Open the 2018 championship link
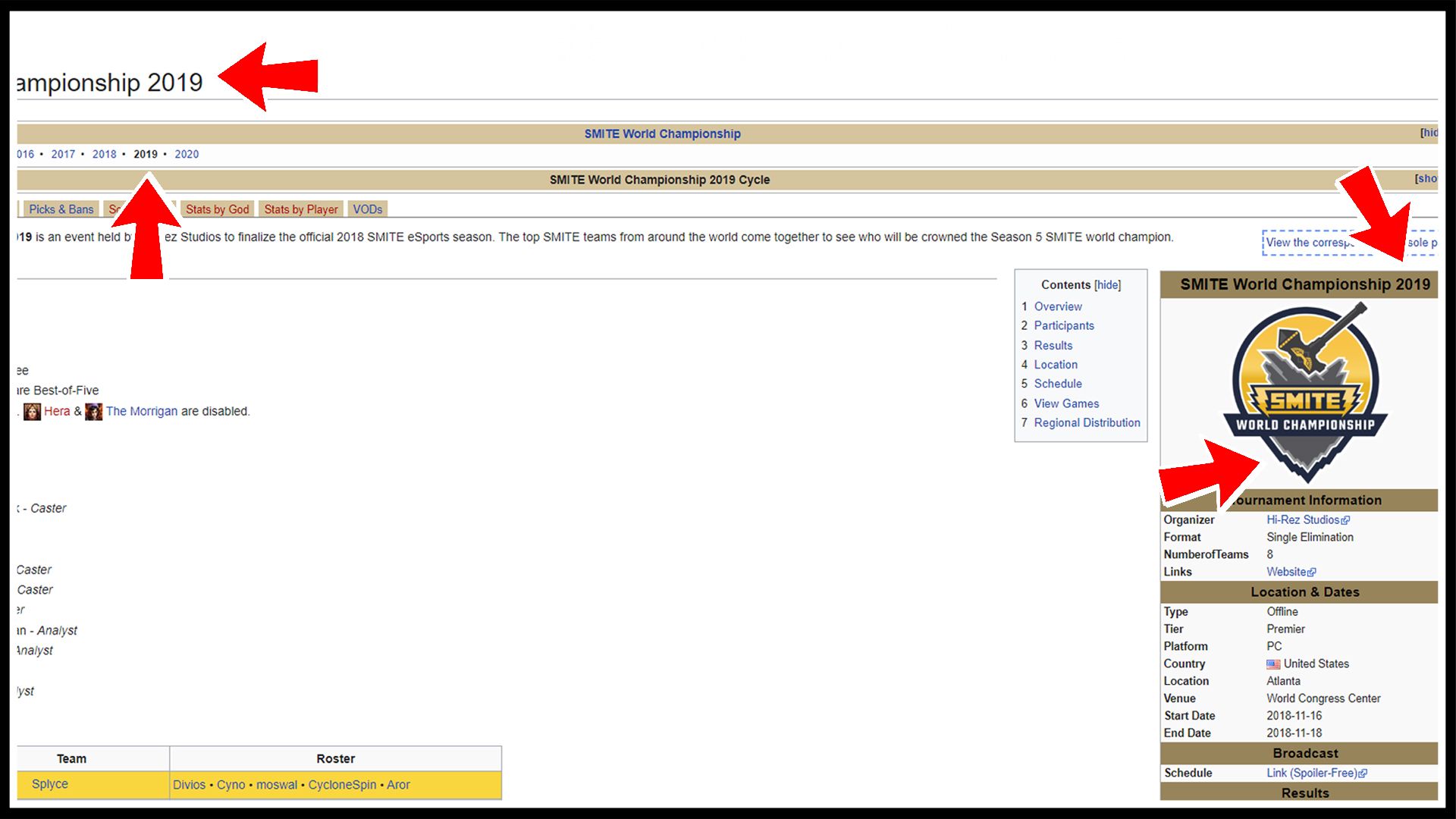Image resolution: width=1456 pixels, height=819 pixels. (x=104, y=154)
